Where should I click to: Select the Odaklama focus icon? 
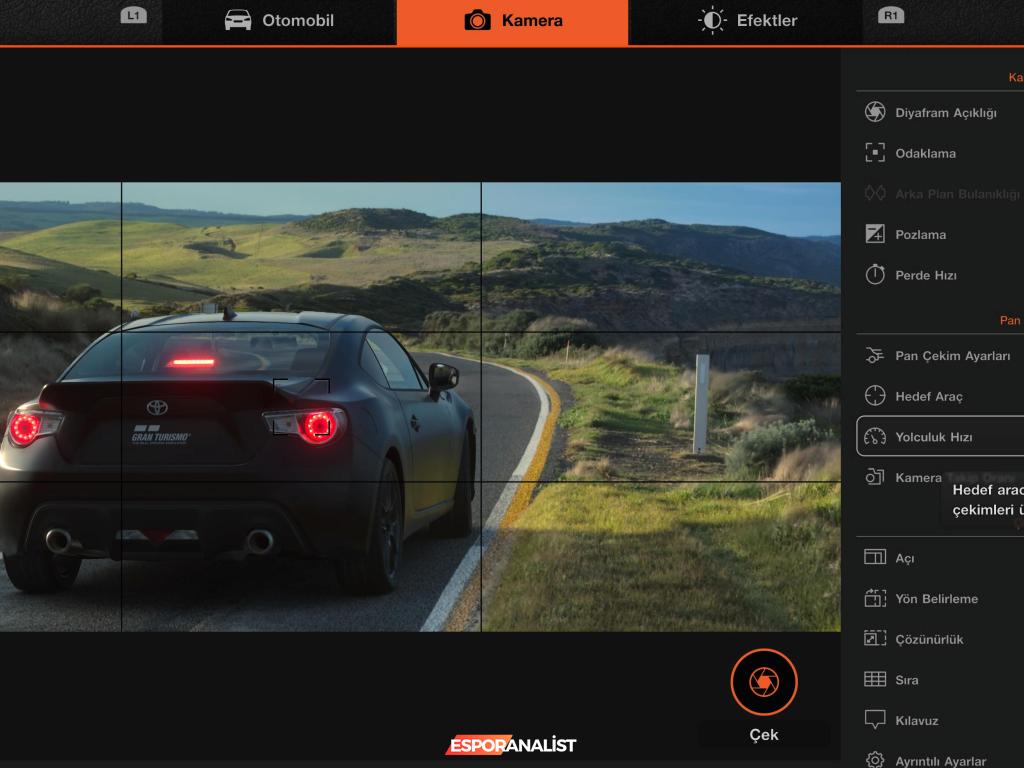875,153
